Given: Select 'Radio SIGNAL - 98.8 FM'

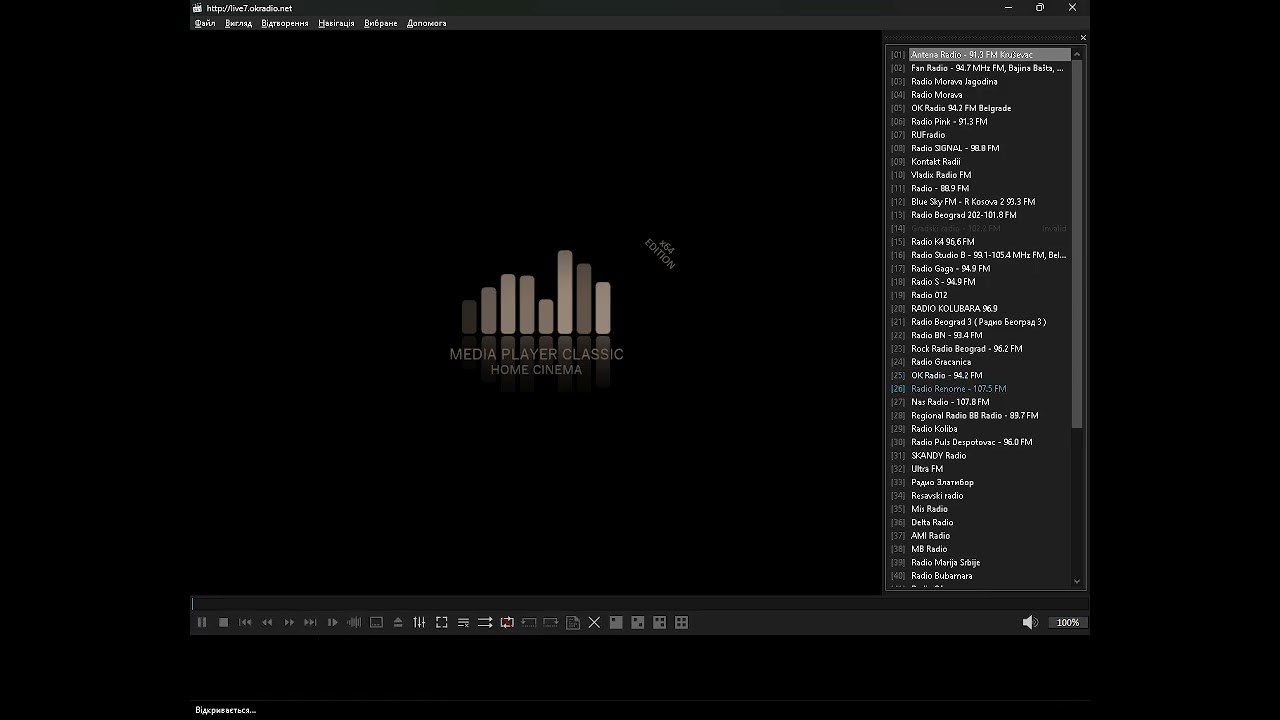Looking at the screenshot, I should pyautogui.click(x=979, y=148).
